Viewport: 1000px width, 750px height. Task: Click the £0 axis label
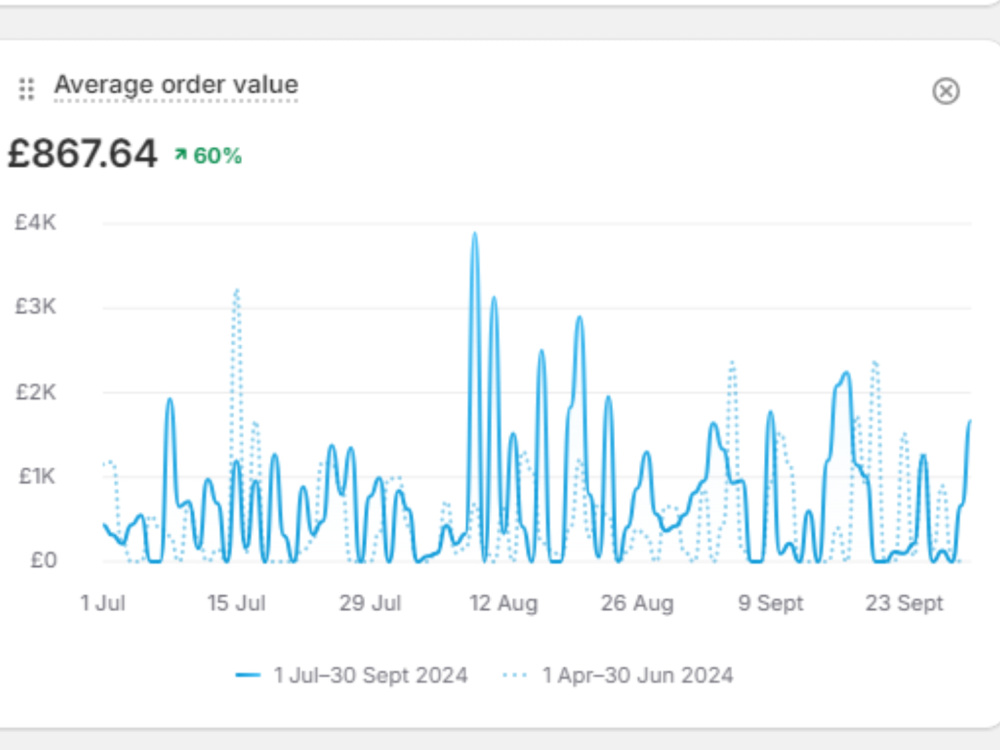point(43,561)
